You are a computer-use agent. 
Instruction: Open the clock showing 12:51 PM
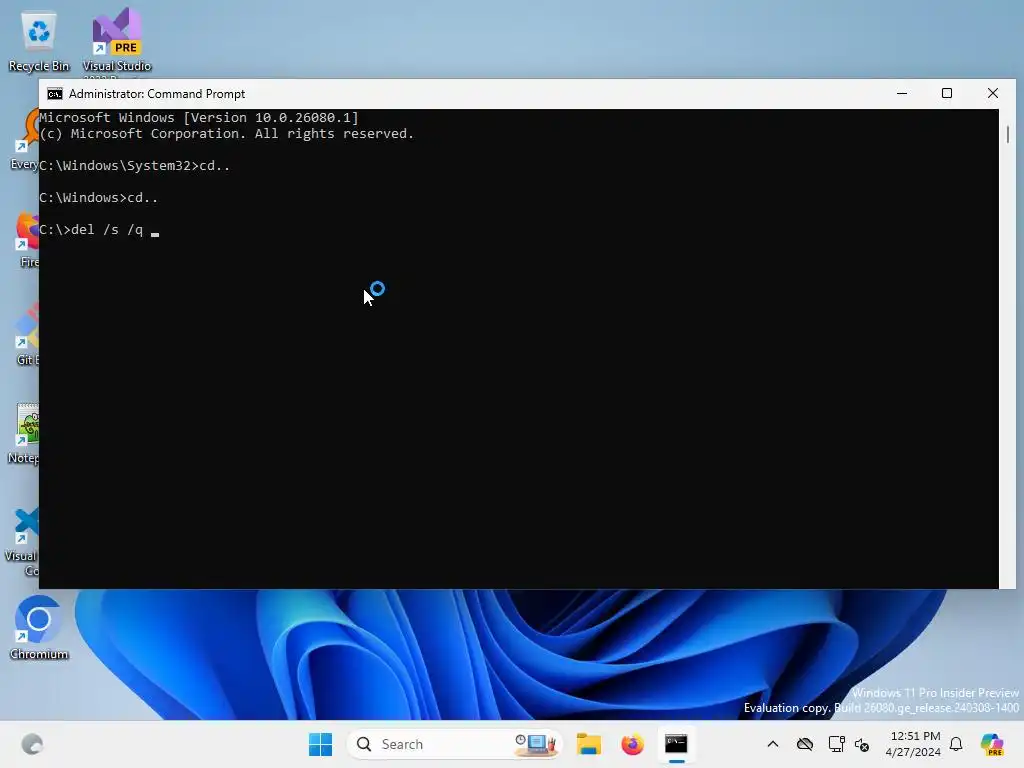(x=913, y=744)
